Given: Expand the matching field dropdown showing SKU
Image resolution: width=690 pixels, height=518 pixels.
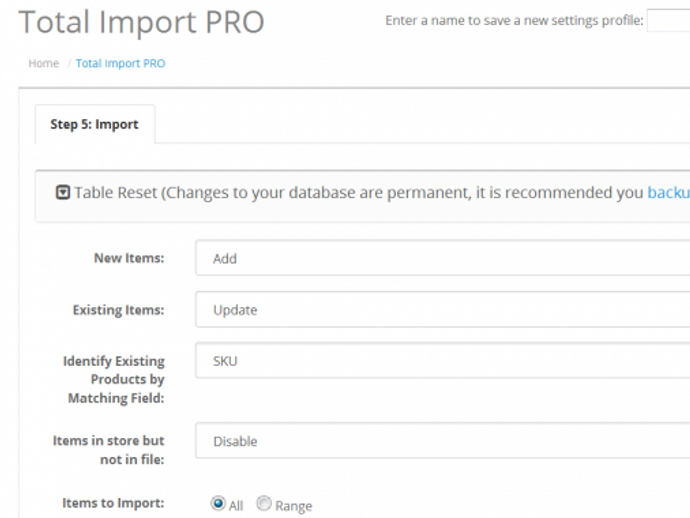Looking at the screenshot, I should point(442,361).
